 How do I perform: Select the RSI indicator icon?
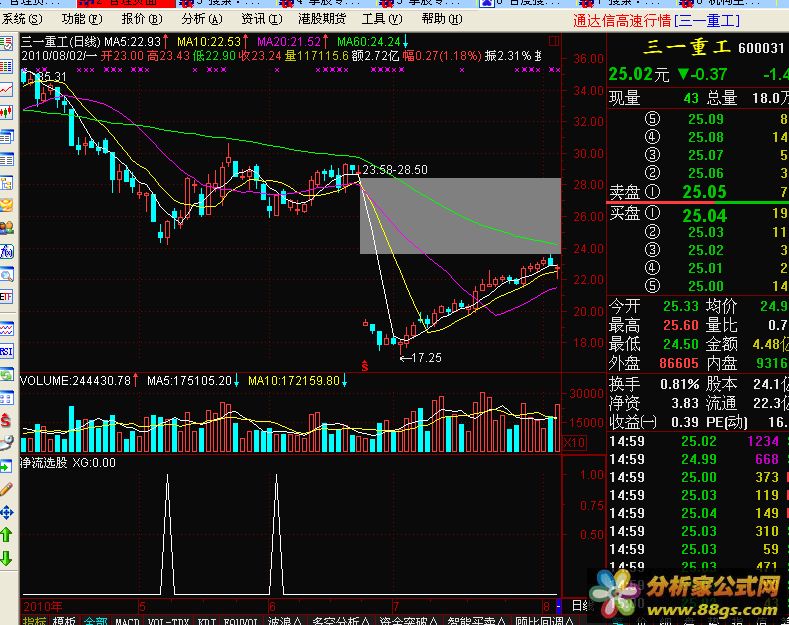pos(6,351)
